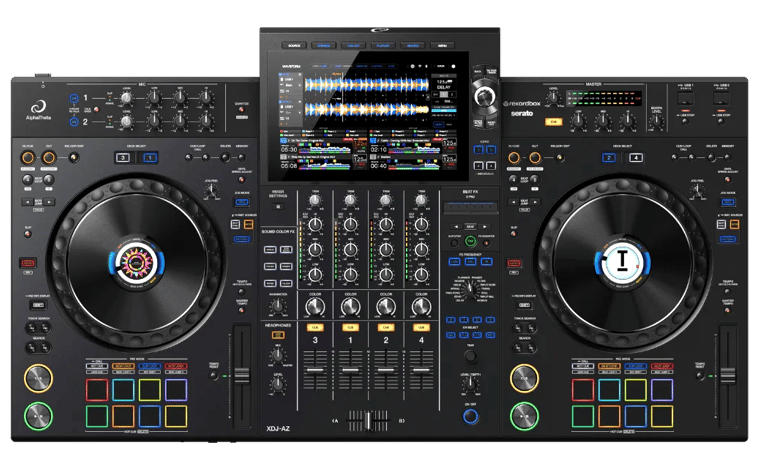Select deck 3 on left deck select
The width and height of the screenshot is (768, 470).
[123, 158]
